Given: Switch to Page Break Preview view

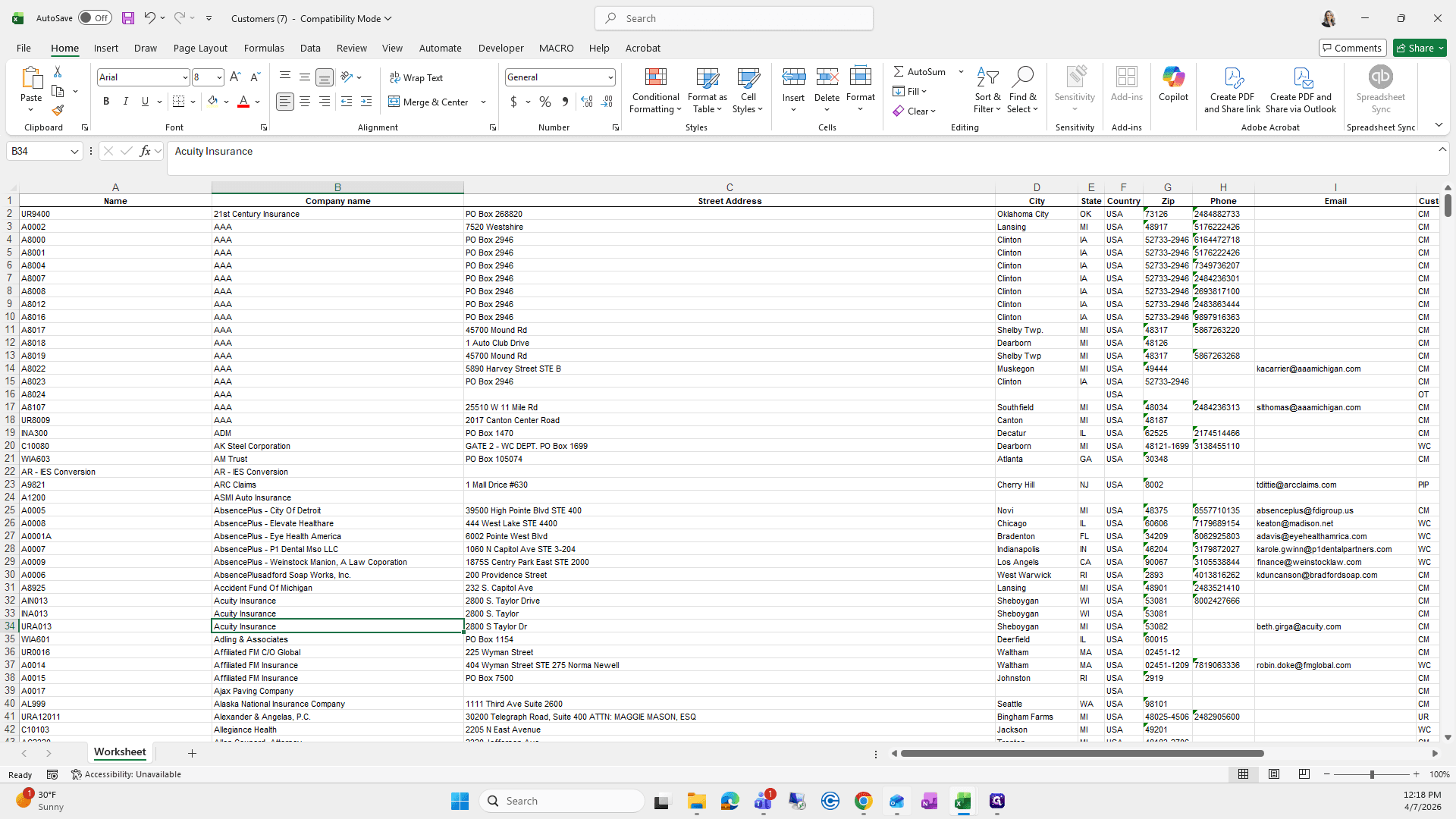Looking at the screenshot, I should coord(1304,774).
